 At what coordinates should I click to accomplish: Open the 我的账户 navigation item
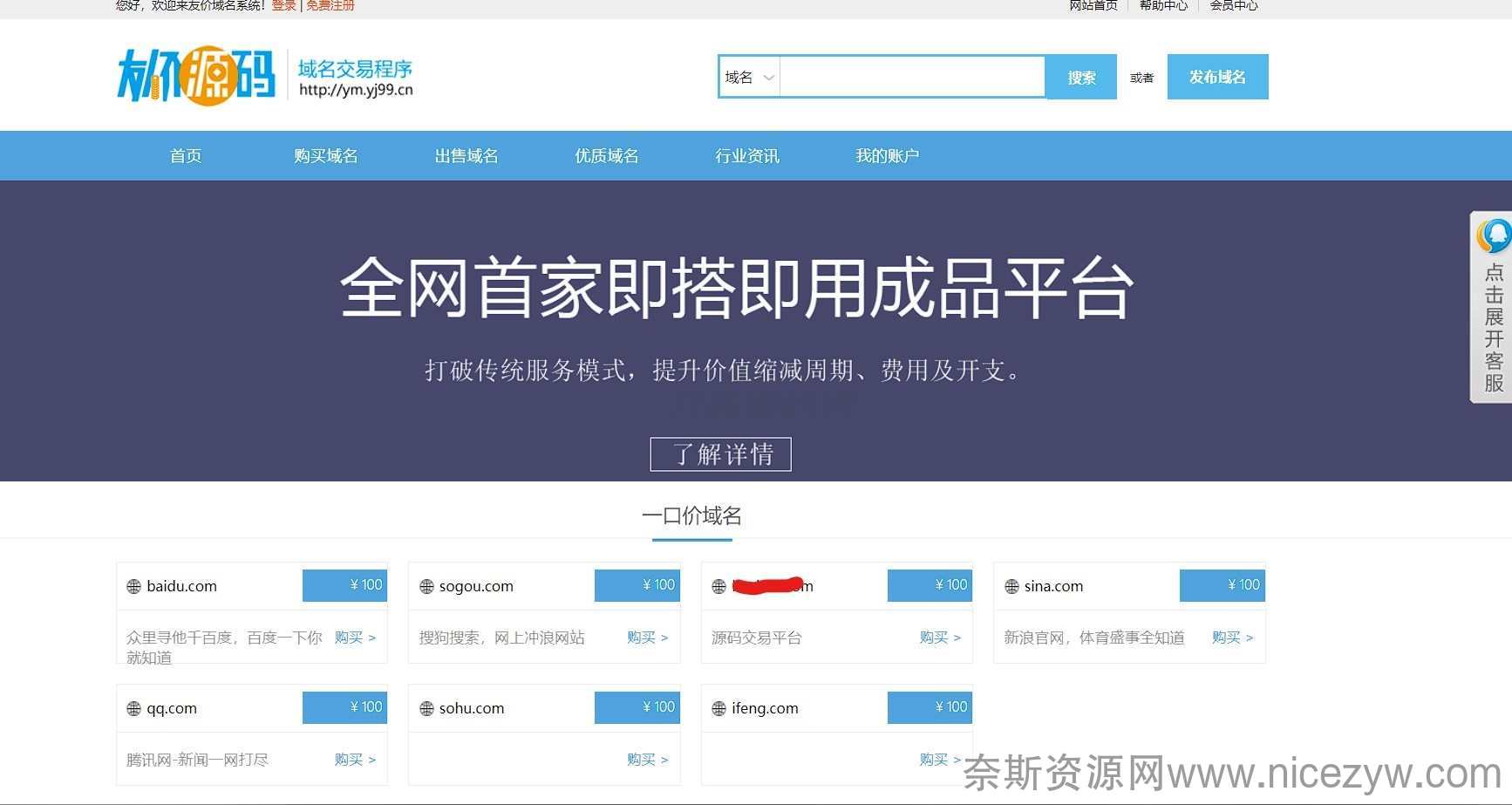(888, 156)
